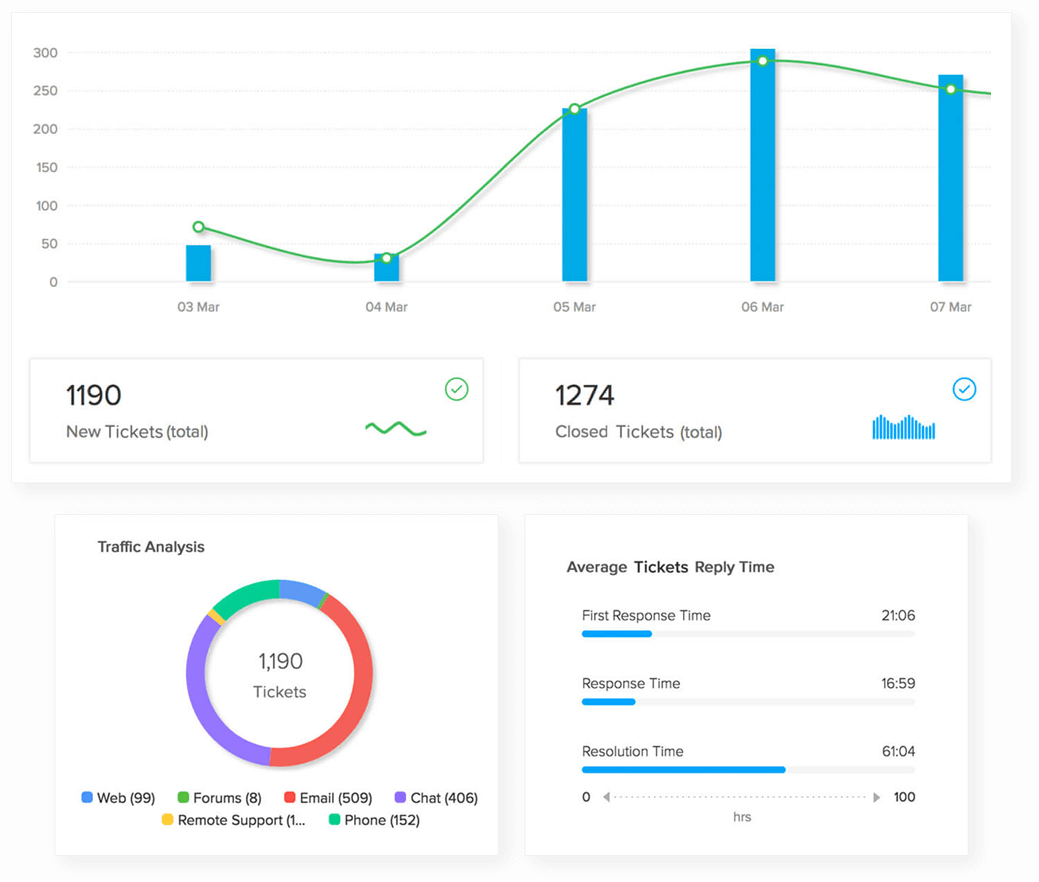Click the green checkmark icon on New Tickets card
1039x882 pixels.
457,389
